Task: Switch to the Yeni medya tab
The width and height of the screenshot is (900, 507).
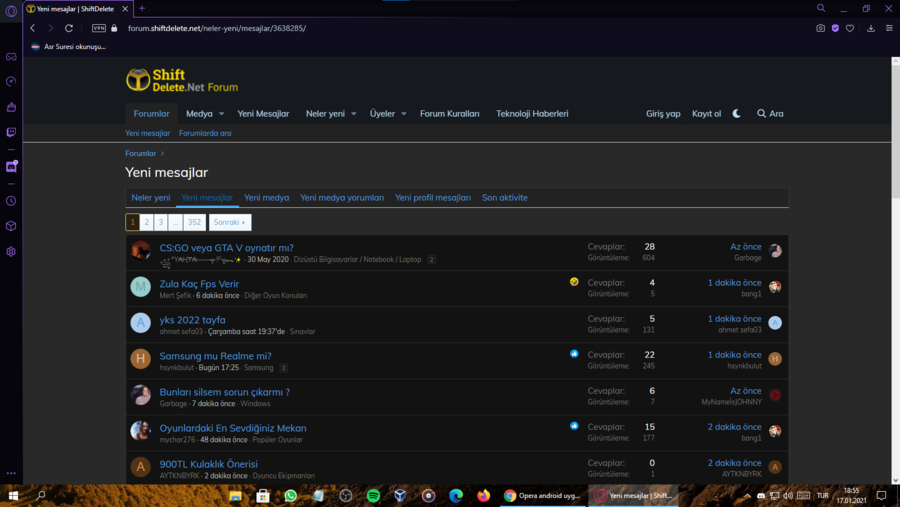Action: pyautogui.click(x=266, y=198)
